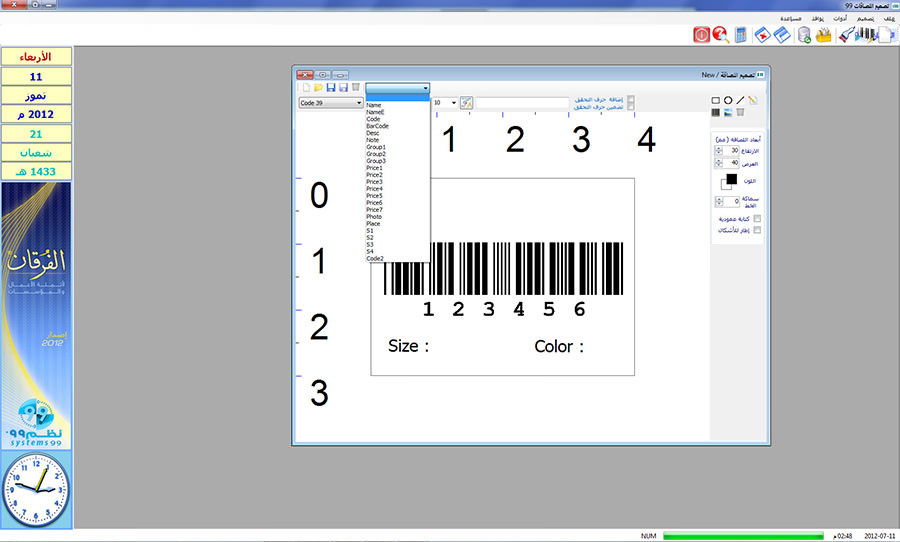Click the analog clock widget in sidebar

point(36,490)
